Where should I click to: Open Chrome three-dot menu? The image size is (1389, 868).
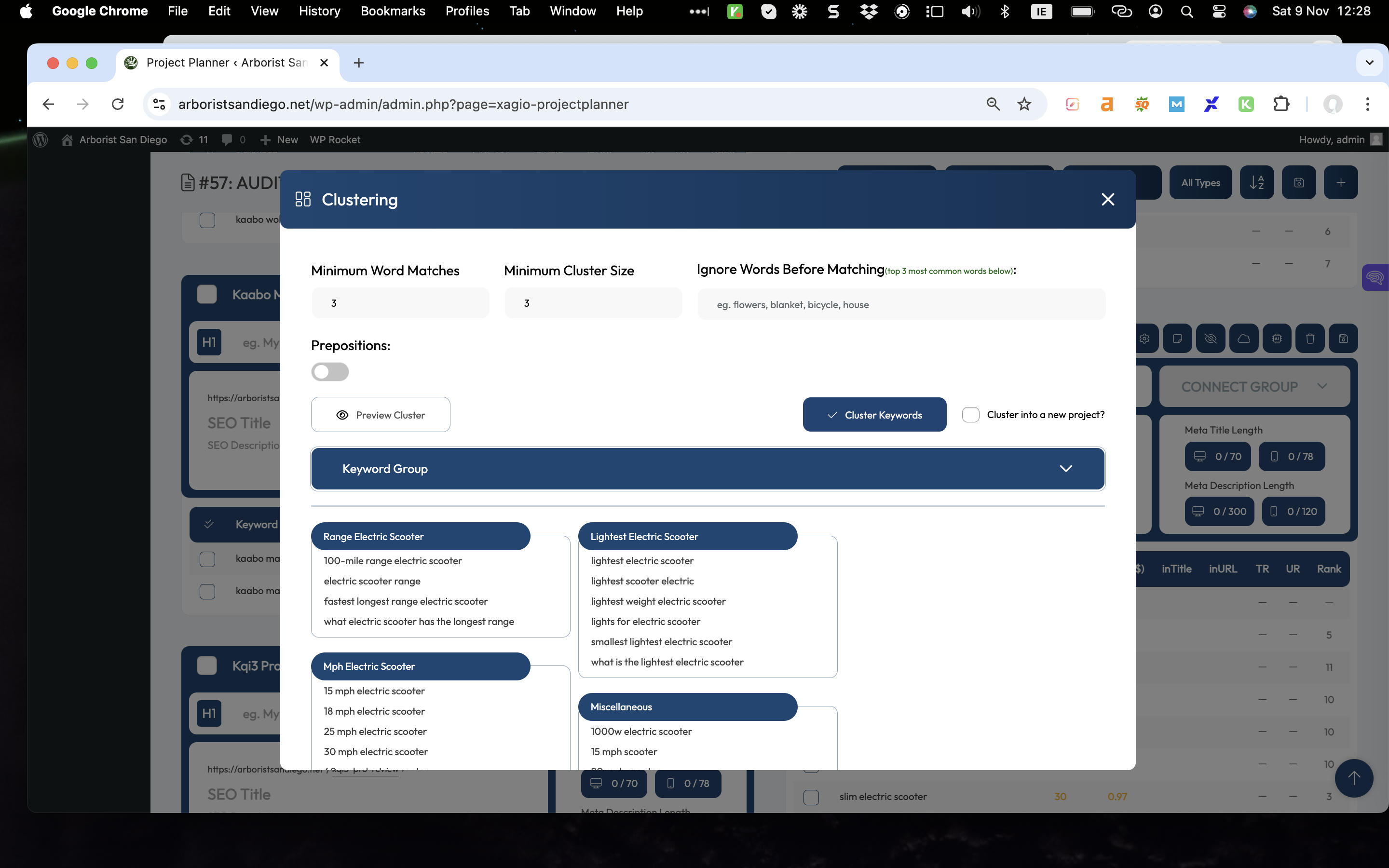pos(1367,104)
